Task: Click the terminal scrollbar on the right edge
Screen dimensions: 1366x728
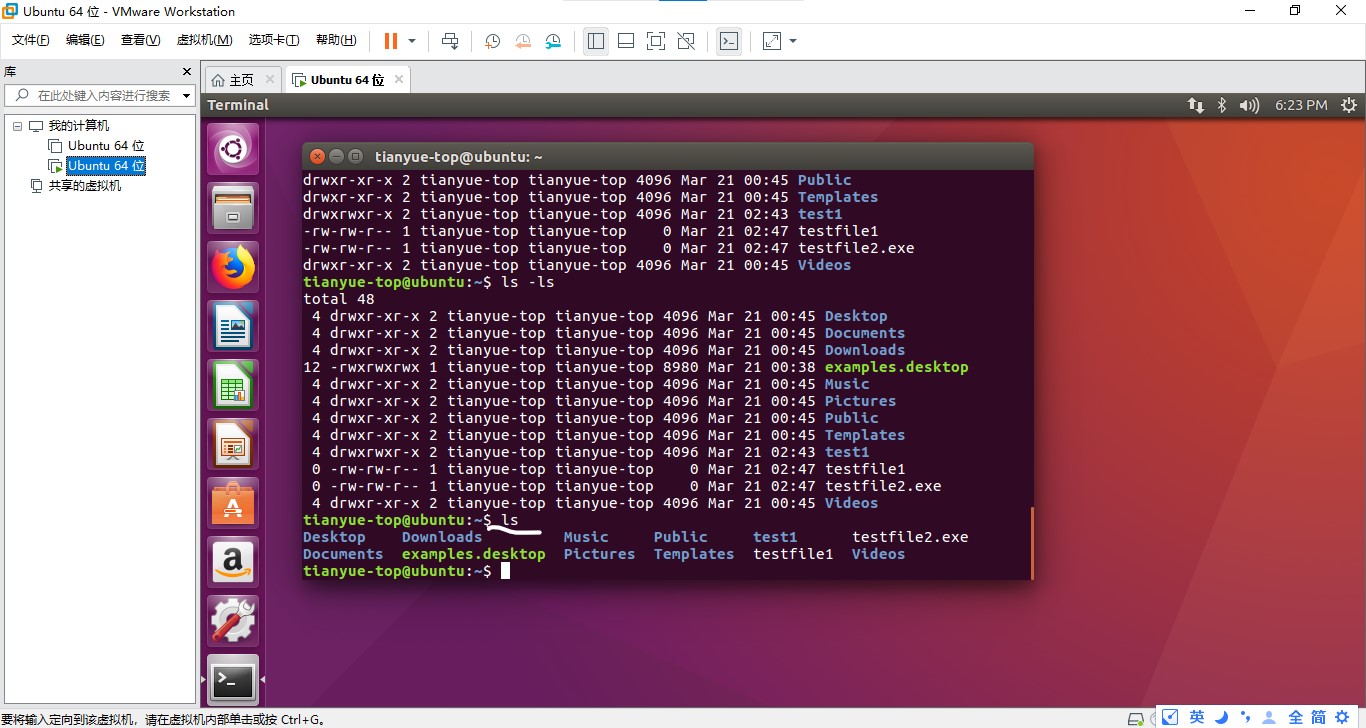Action: coord(1030,543)
